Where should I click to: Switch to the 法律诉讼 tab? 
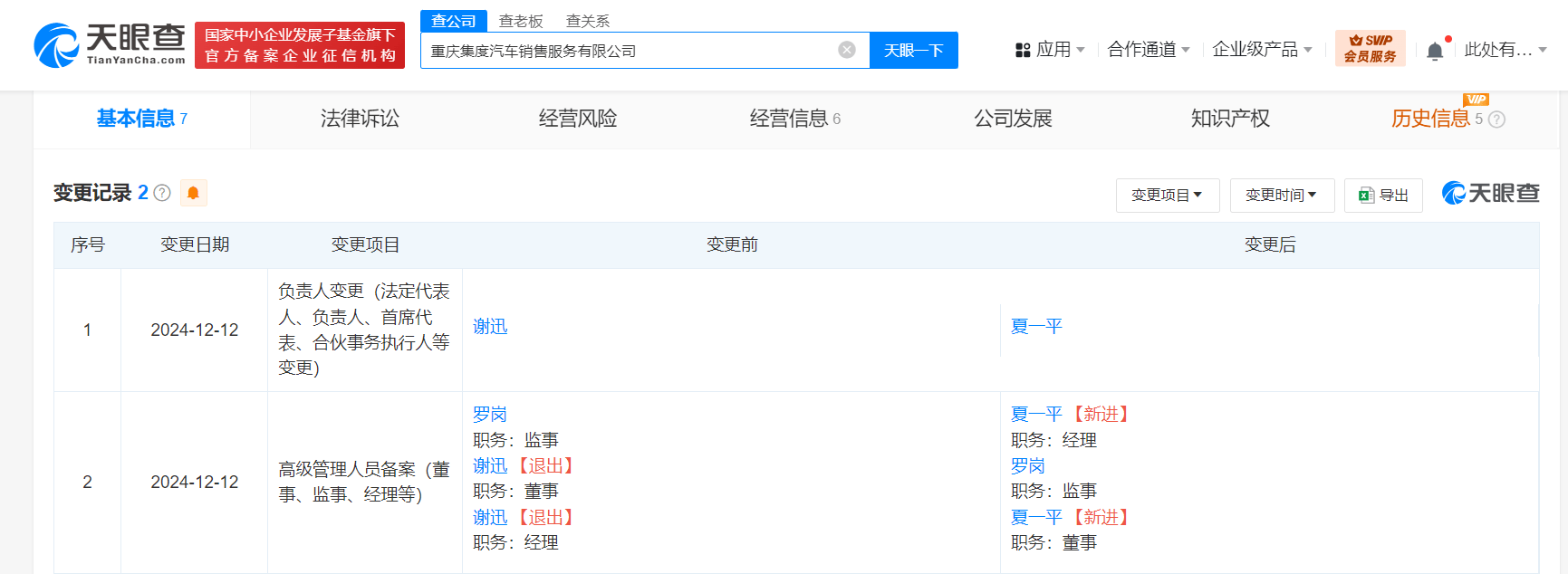360,119
